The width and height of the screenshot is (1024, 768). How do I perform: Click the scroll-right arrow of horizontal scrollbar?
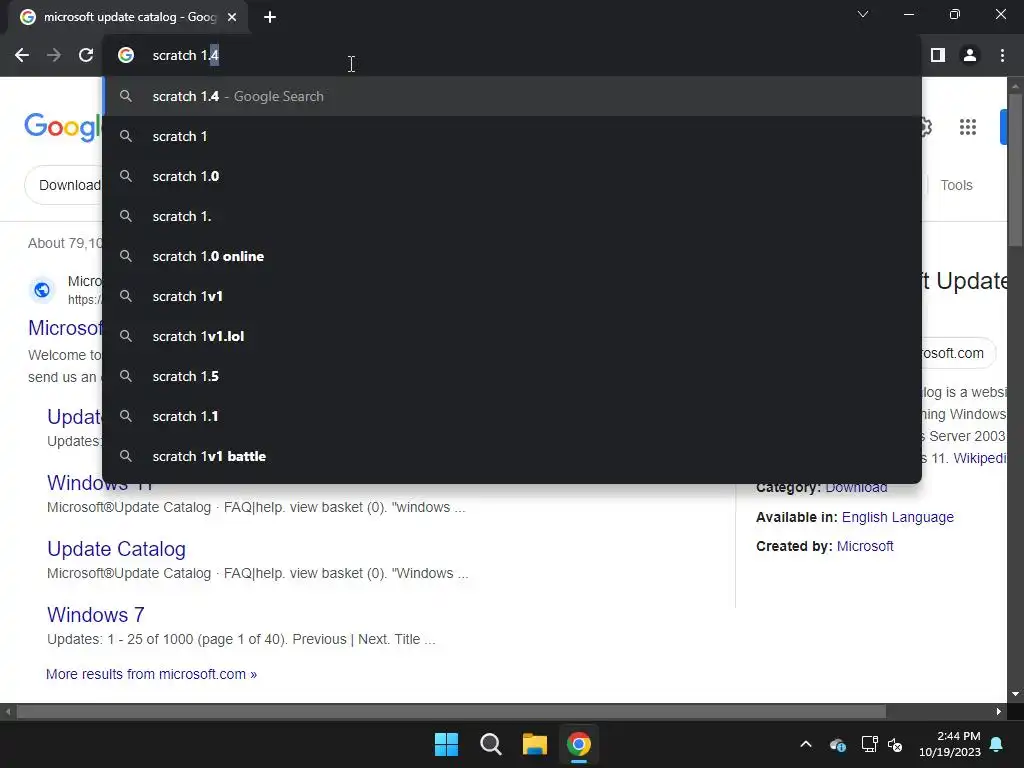(999, 711)
